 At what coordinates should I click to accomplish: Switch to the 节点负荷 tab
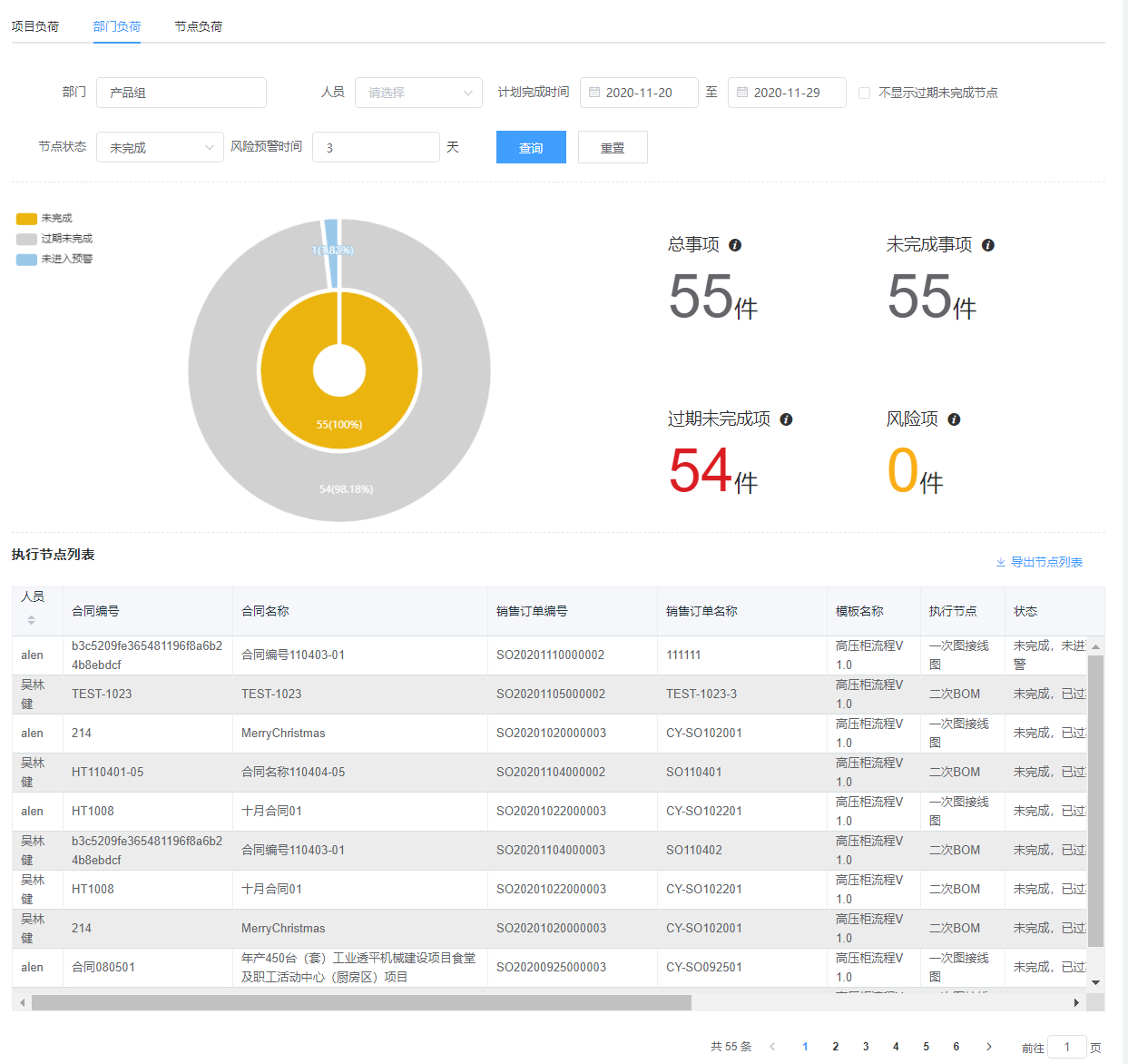198,26
